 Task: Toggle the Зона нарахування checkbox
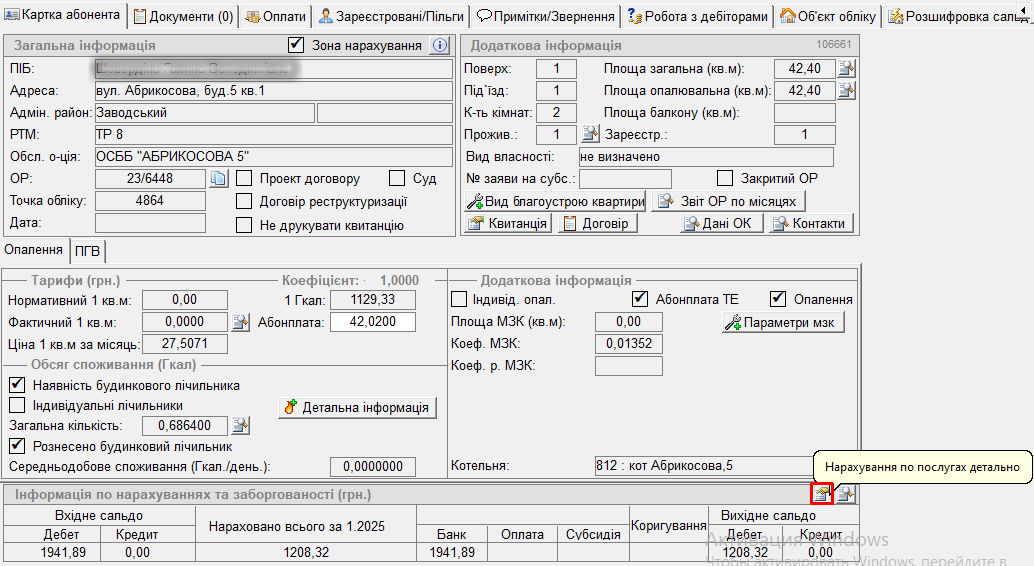(296, 45)
